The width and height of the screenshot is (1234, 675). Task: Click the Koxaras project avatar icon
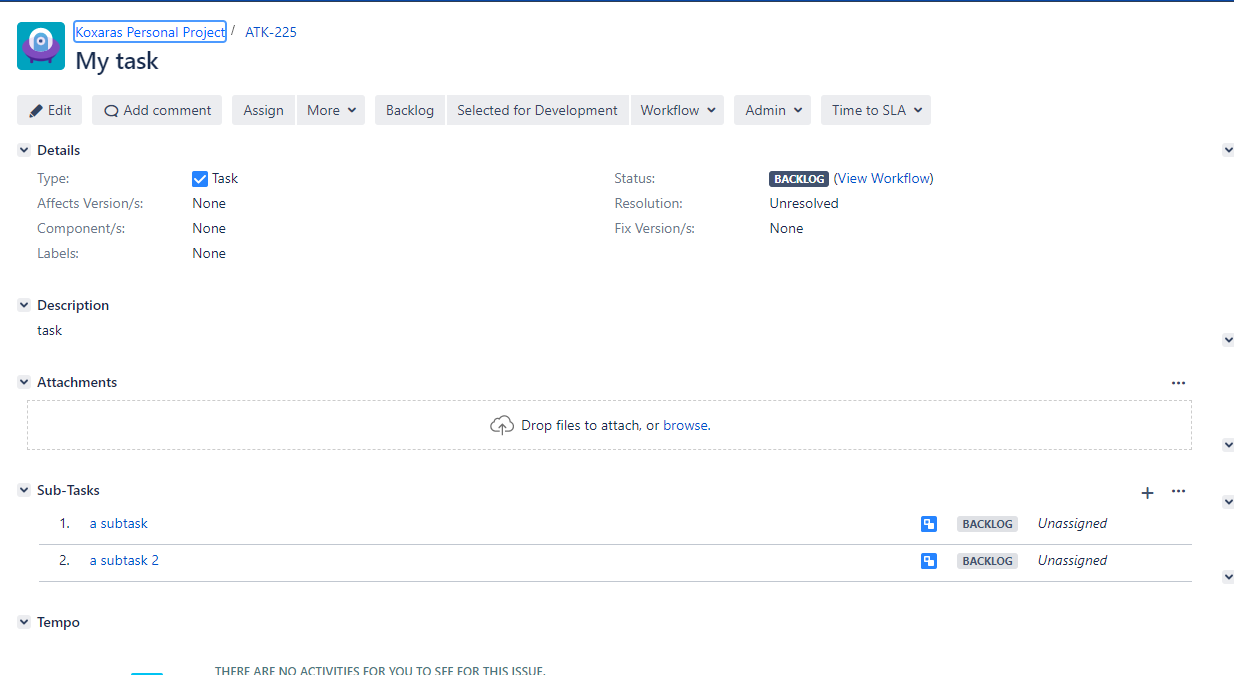[x=40, y=45]
